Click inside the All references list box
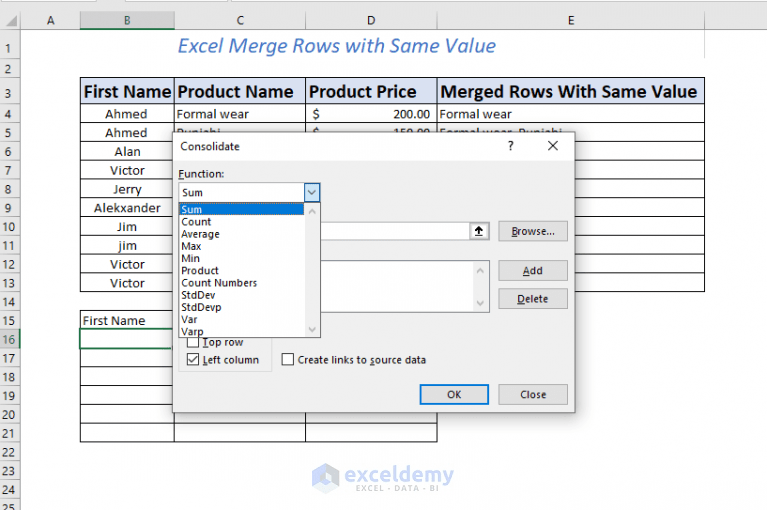Viewport: 767px width, 510px height. pos(397,286)
